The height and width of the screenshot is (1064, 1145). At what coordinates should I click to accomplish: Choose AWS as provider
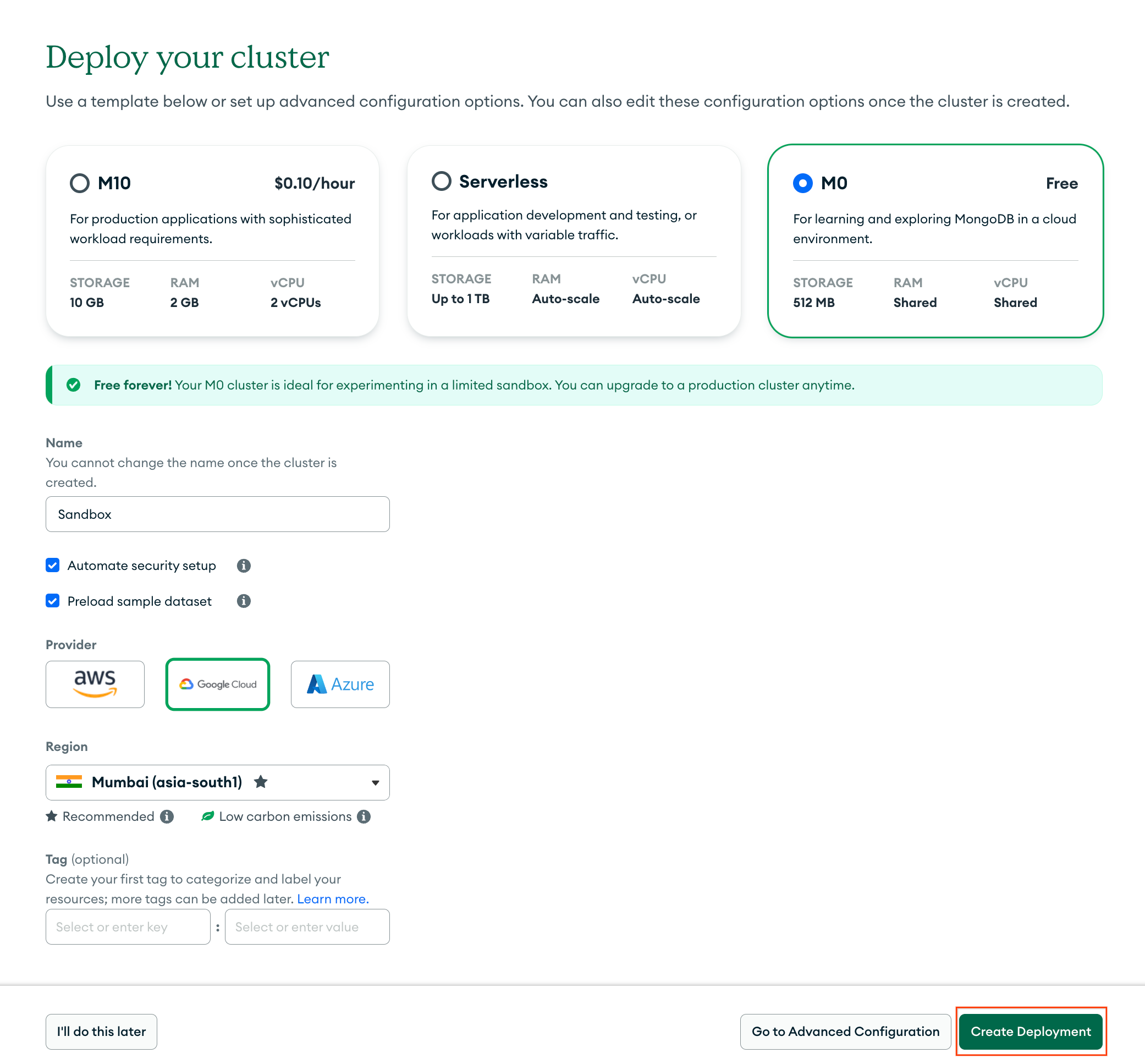point(95,684)
